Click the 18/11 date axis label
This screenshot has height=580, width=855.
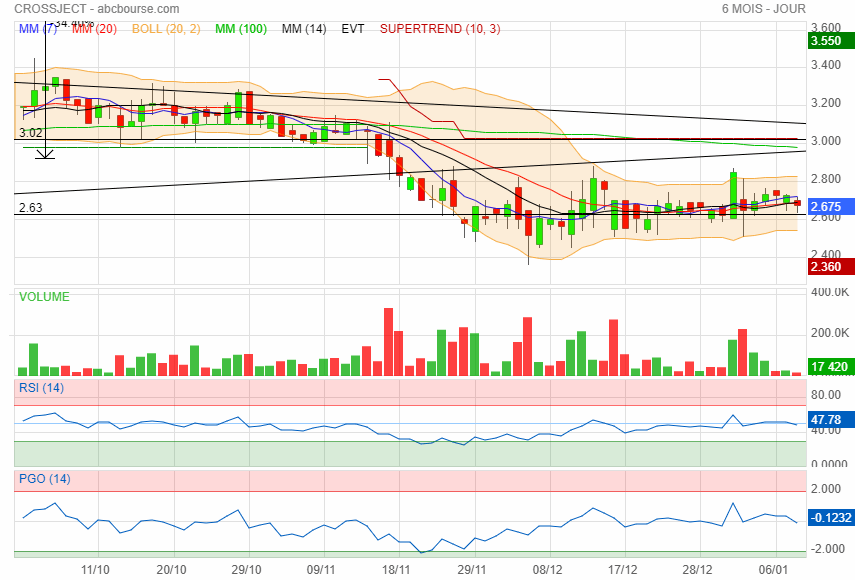pos(396,570)
